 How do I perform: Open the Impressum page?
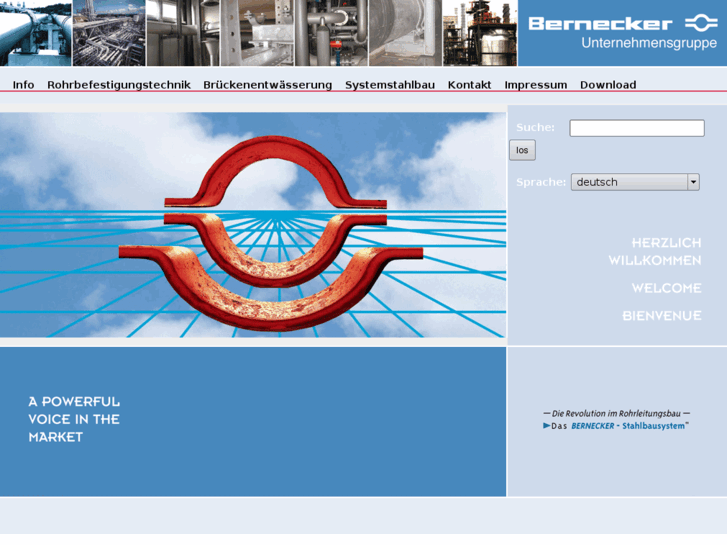point(536,85)
